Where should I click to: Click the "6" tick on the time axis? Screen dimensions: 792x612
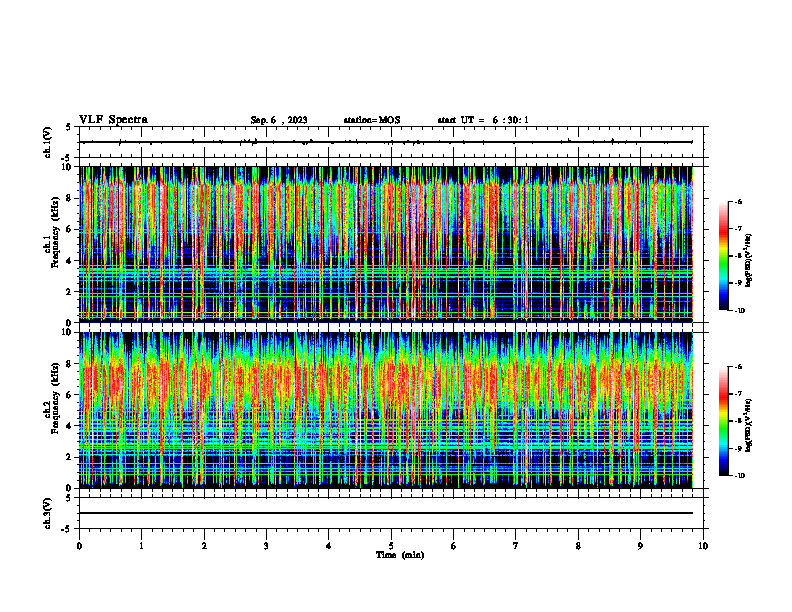[454, 546]
